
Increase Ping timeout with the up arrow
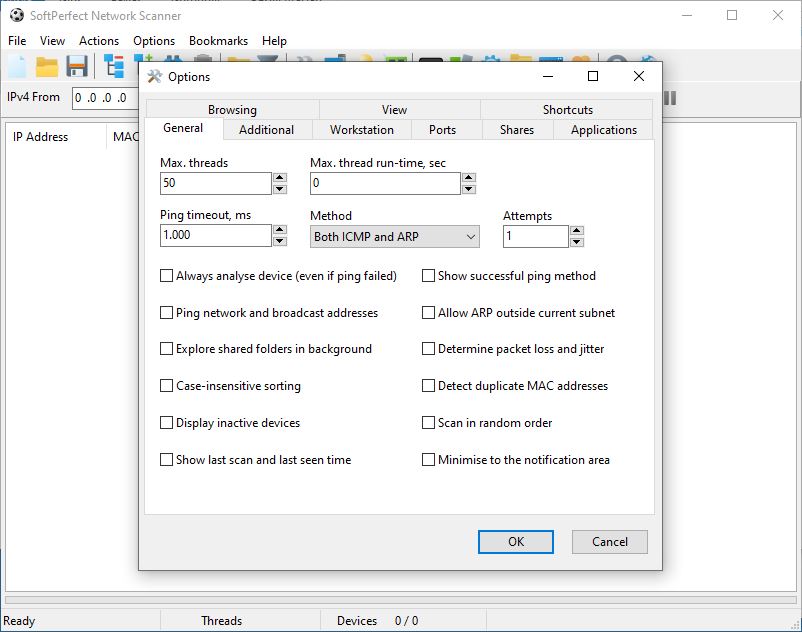tap(280, 230)
